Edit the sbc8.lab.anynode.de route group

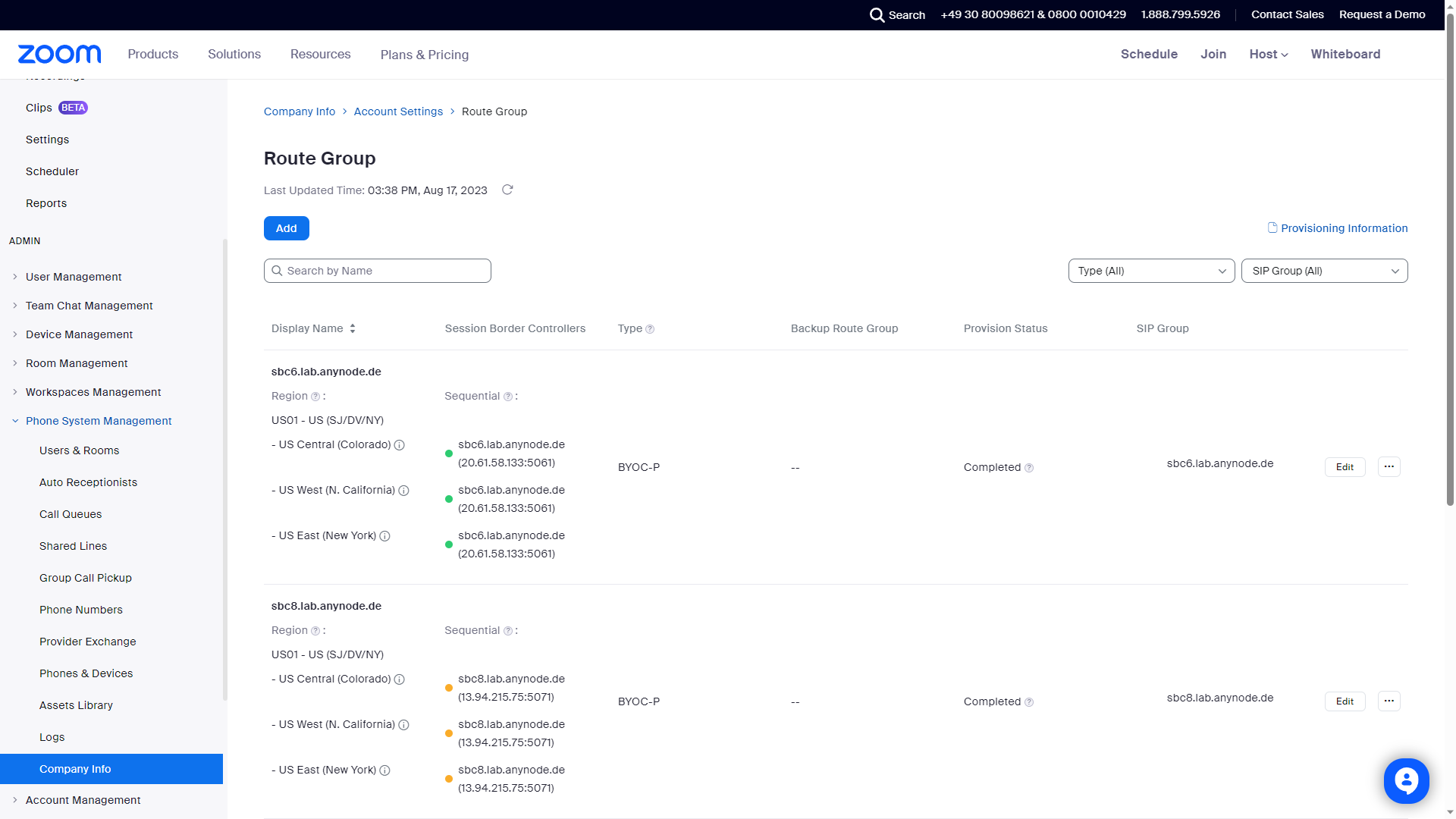(x=1345, y=701)
